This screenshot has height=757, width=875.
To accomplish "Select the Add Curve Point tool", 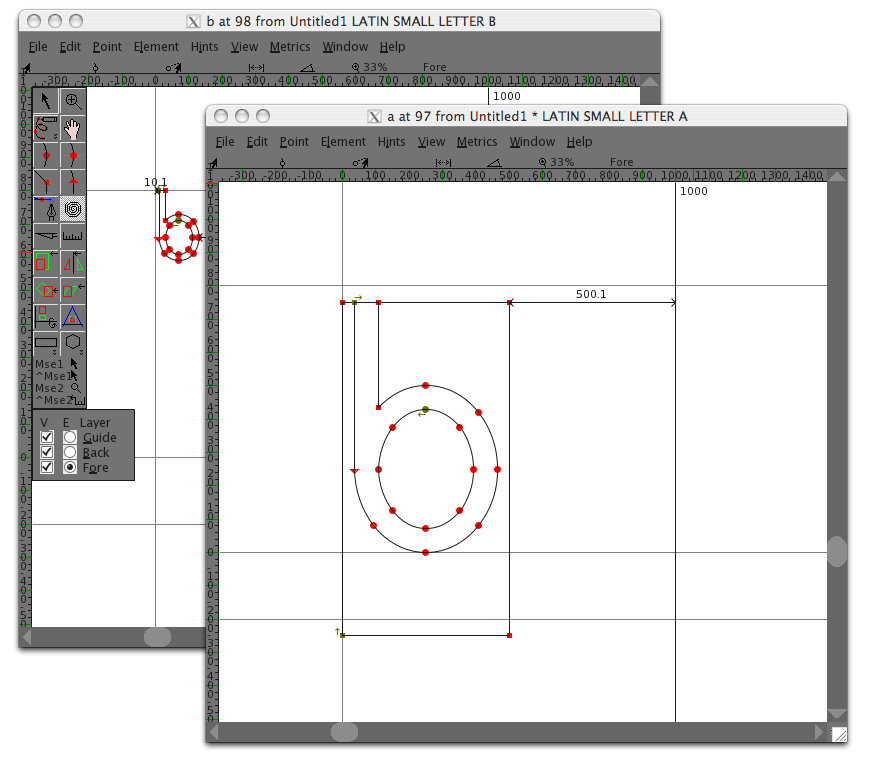I will 45,155.
